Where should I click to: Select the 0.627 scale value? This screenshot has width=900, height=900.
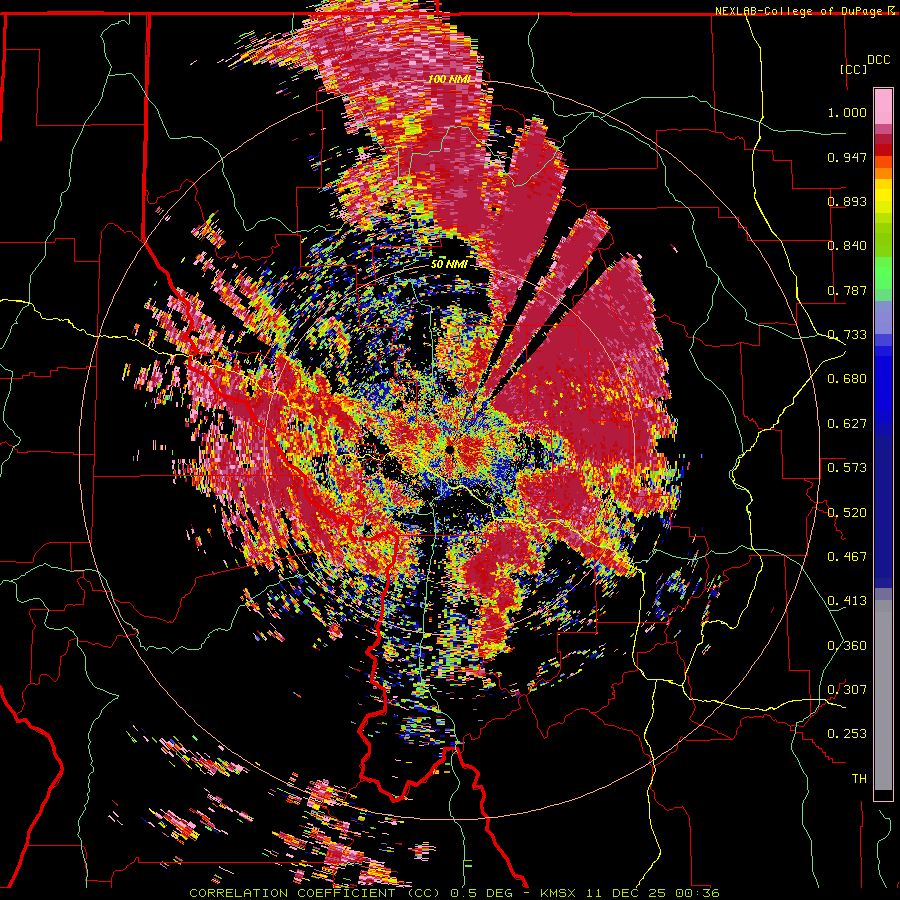tap(847, 423)
